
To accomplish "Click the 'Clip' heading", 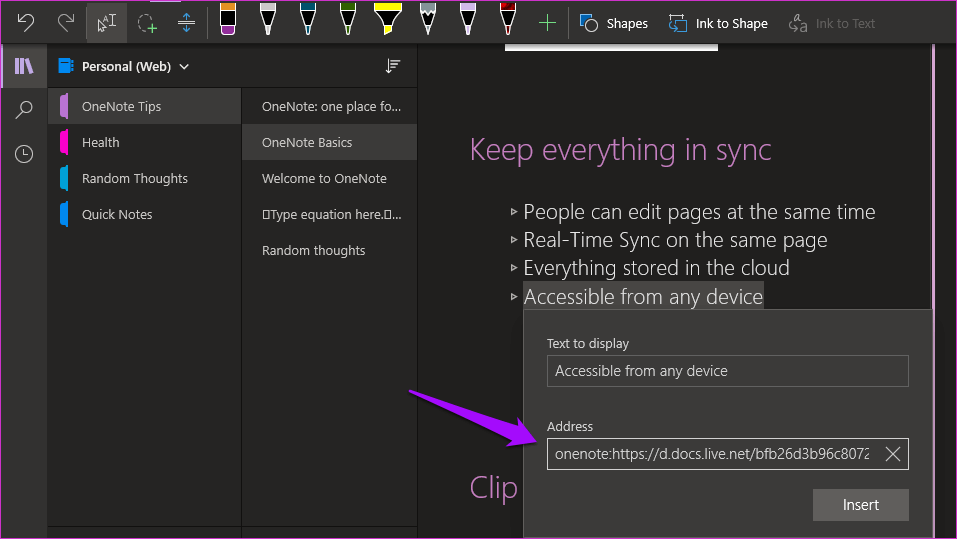I will pyautogui.click(x=493, y=488).
